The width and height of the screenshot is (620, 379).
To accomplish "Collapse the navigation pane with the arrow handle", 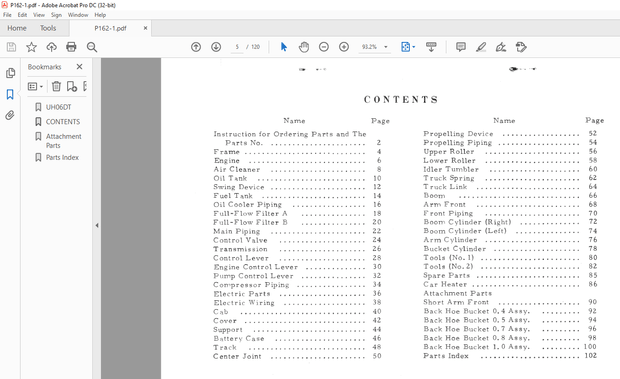I will point(97,225).
